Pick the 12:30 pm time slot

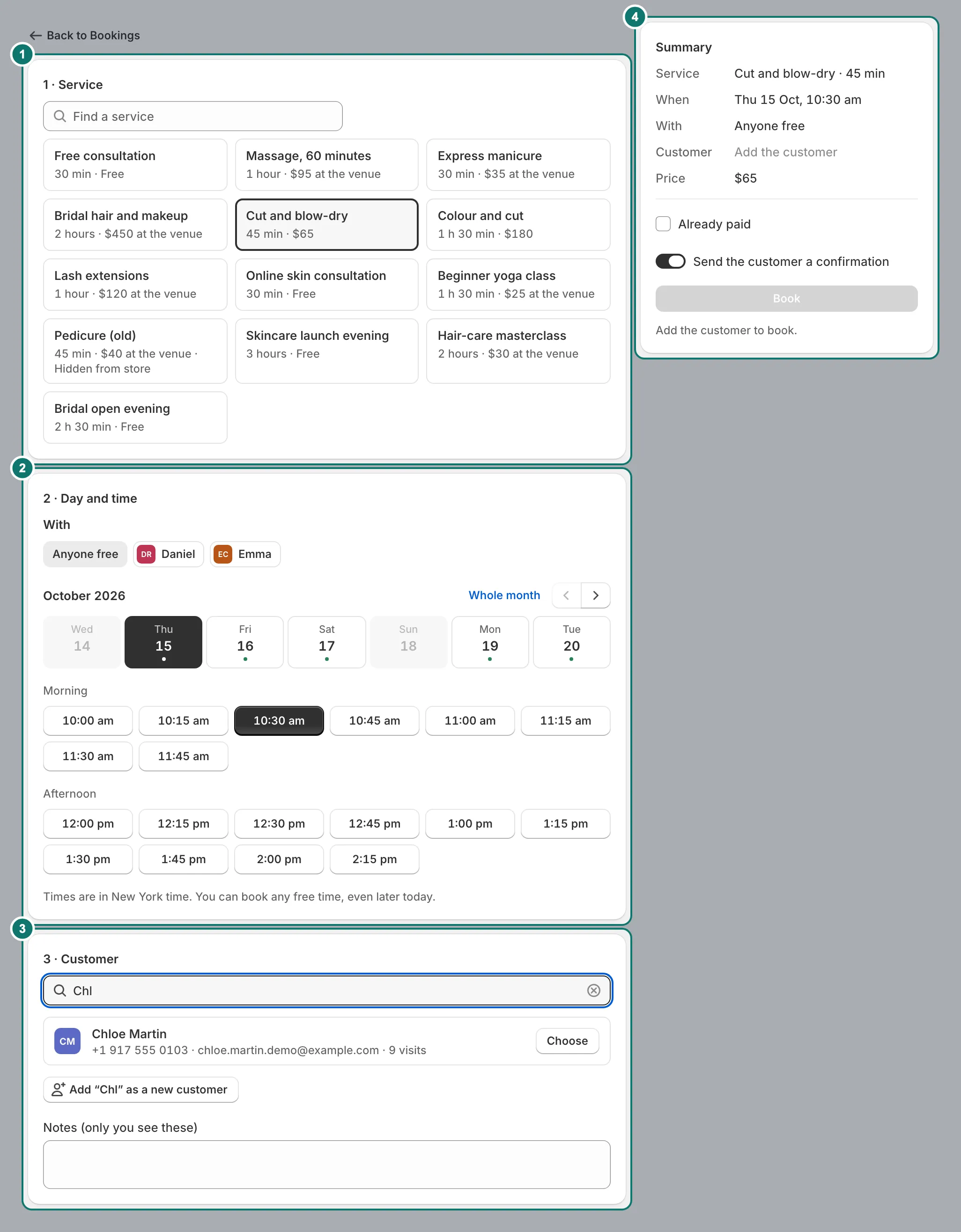pos(279,823)
